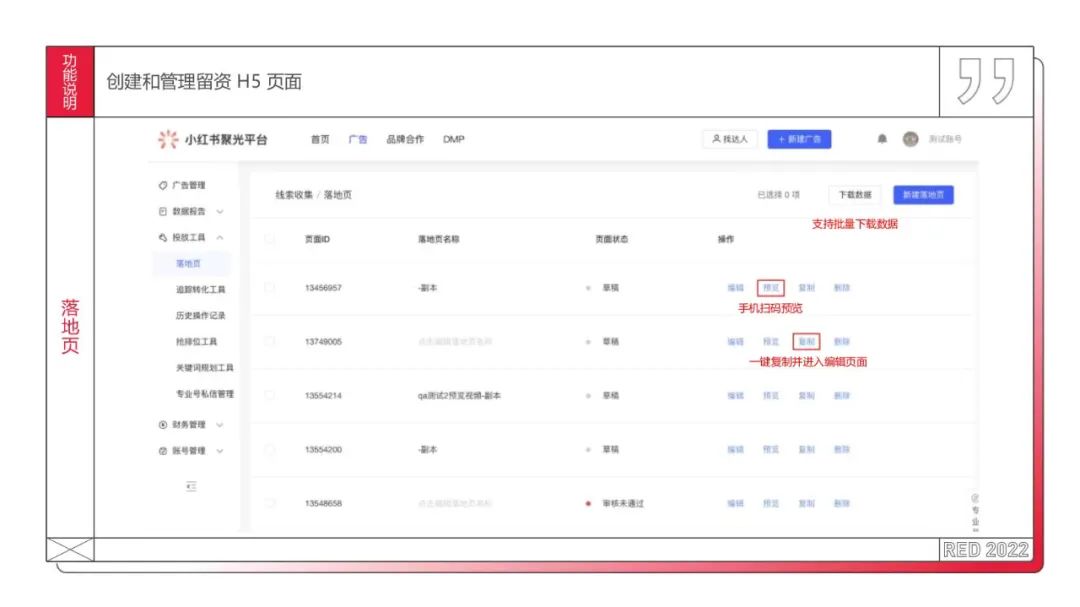Click the 落地页名称 column header
The width and height of the screenshot is (1080, 607).
[x=439, y=239]
